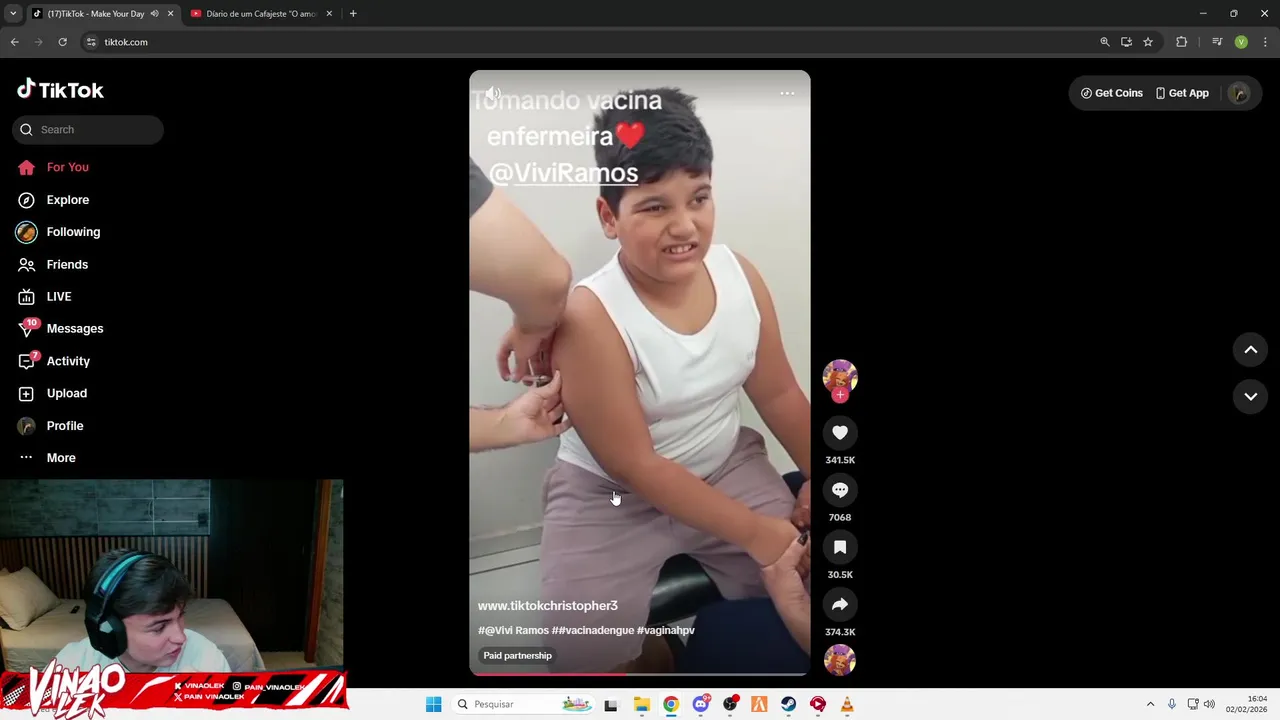Click the TikTok logo

pos(60,90)
